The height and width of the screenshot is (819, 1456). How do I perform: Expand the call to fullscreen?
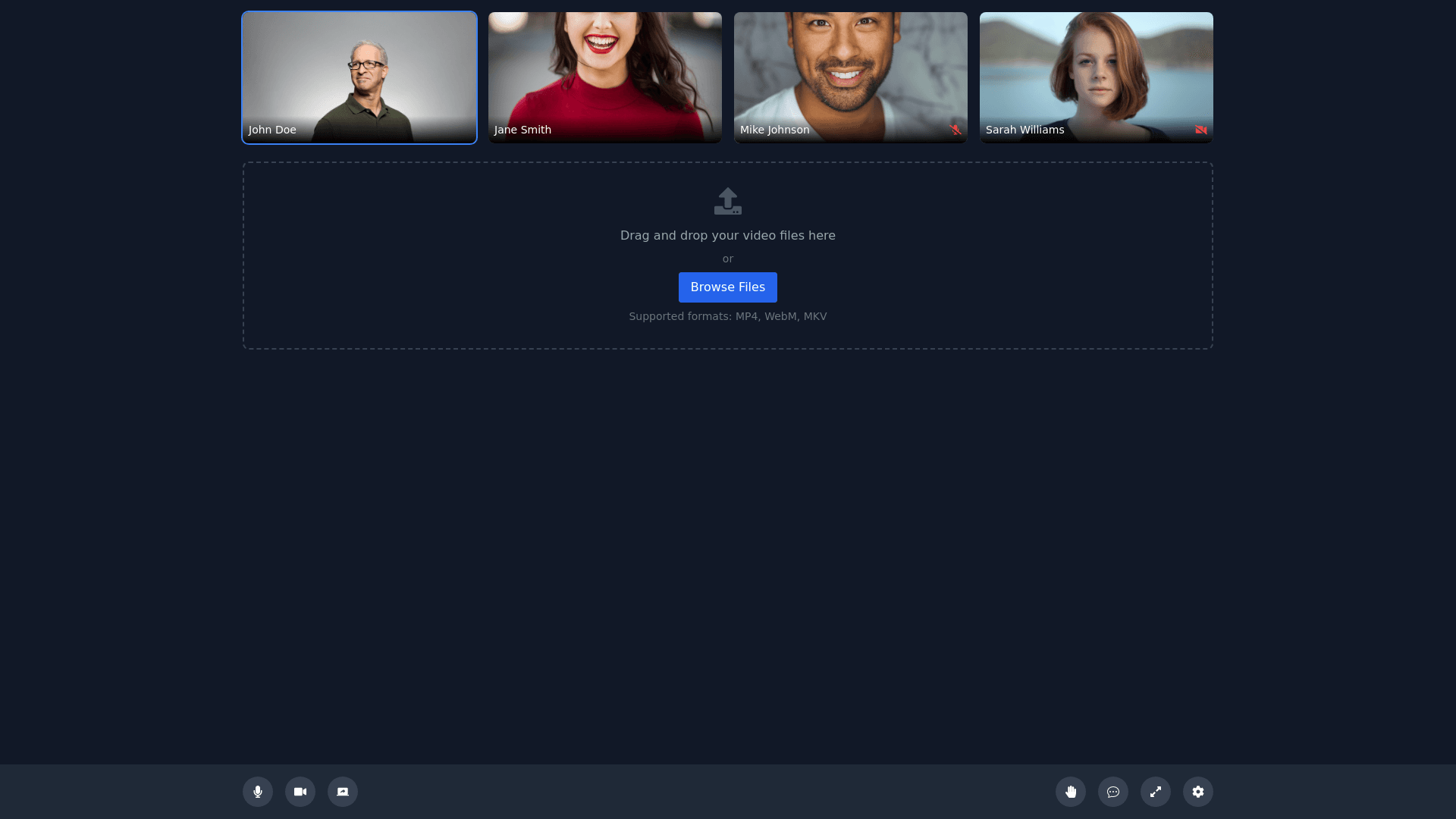(x=1156, y=792)
